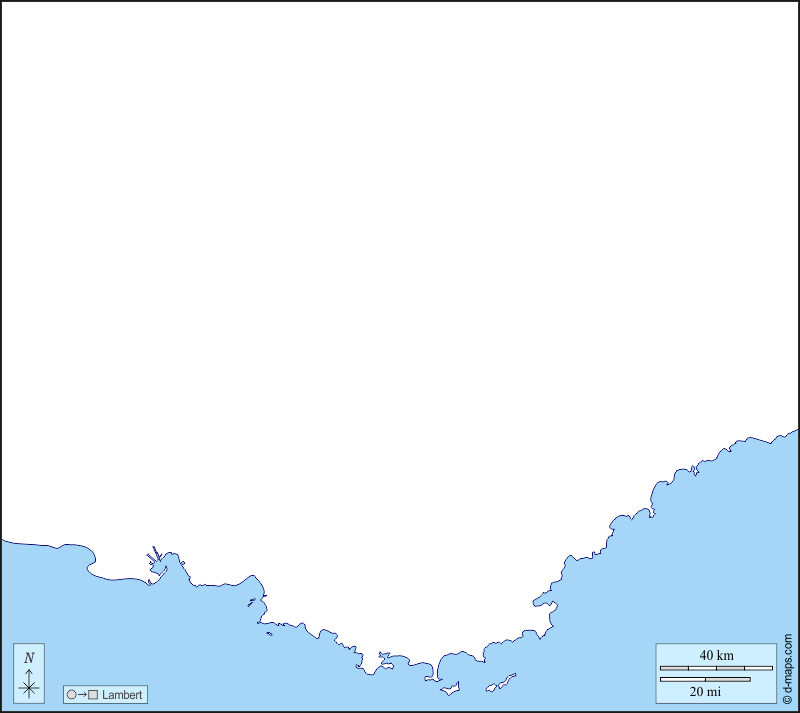Click the square icon before Lambert text
This screenshot has height=713, width=800.
pos(93,694)
